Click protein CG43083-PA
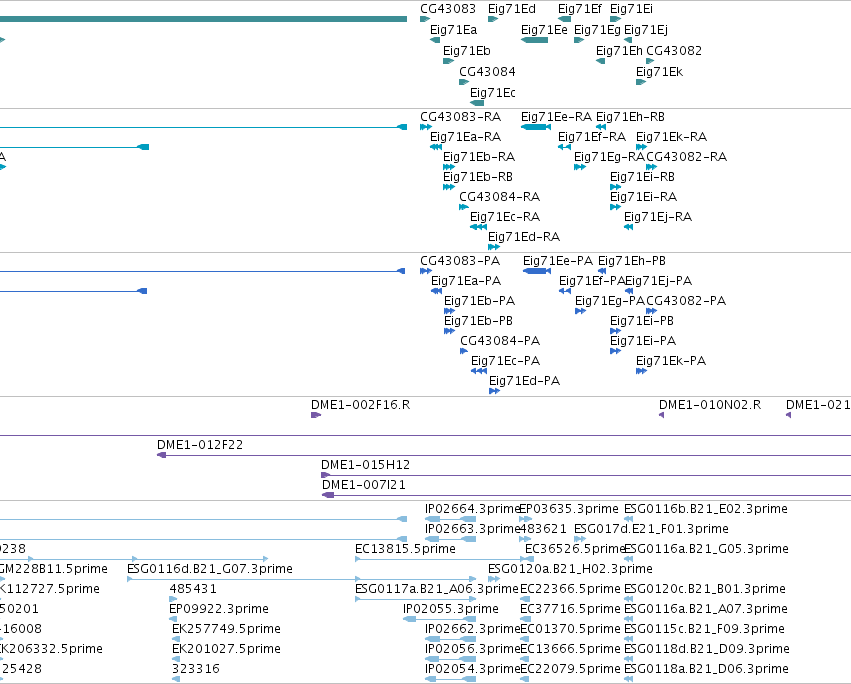This screenshot has height=684, width=851. (x=460, y=261)
